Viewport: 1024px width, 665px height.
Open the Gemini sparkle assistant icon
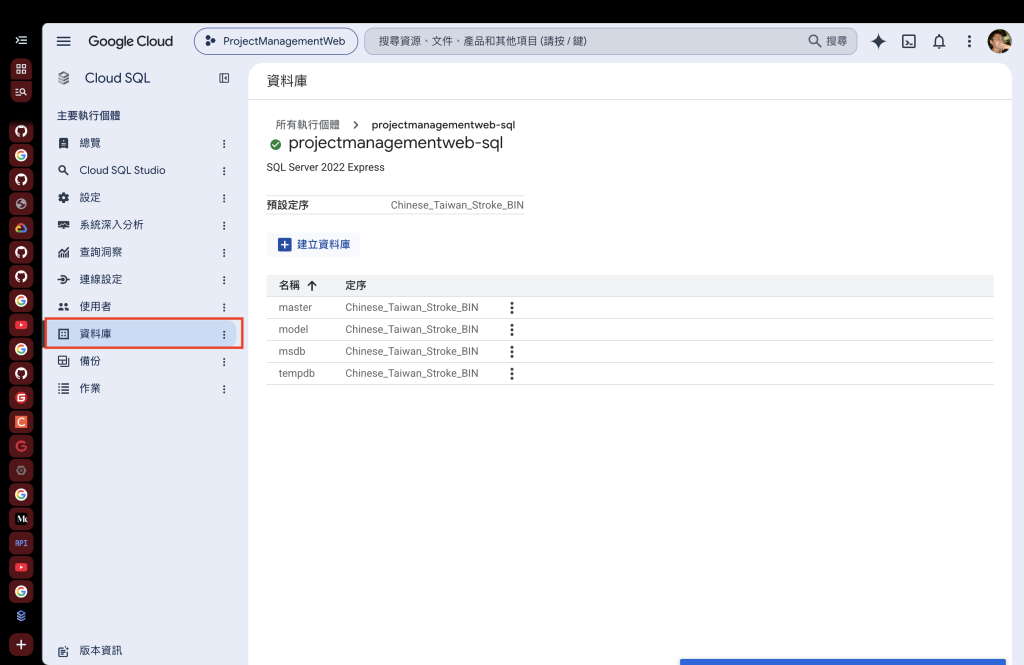878,41
